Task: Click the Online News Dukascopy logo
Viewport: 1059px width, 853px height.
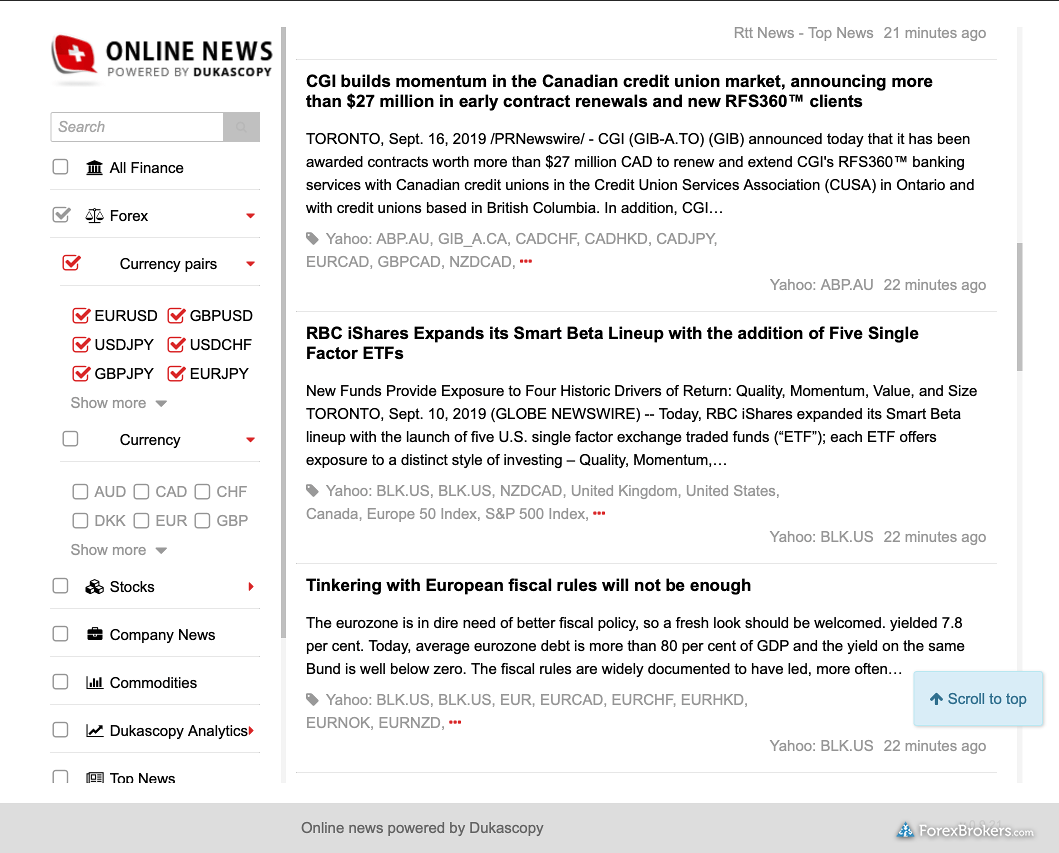Action: coord(161,59)
